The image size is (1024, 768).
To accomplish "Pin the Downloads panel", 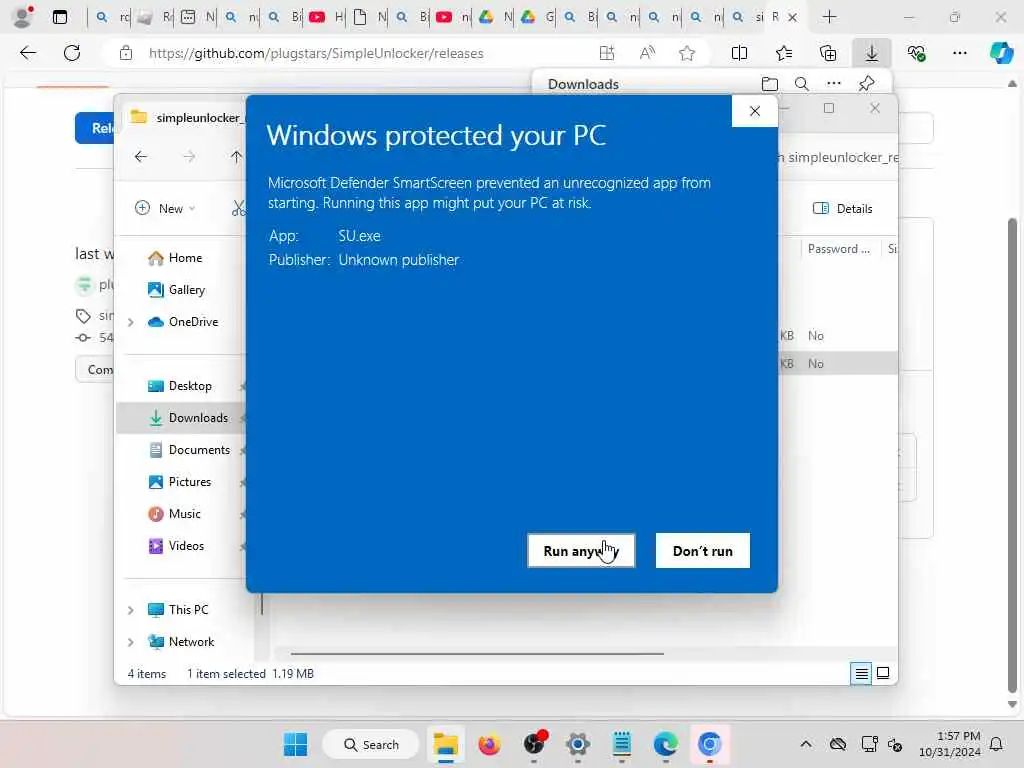I will [866, 84].
